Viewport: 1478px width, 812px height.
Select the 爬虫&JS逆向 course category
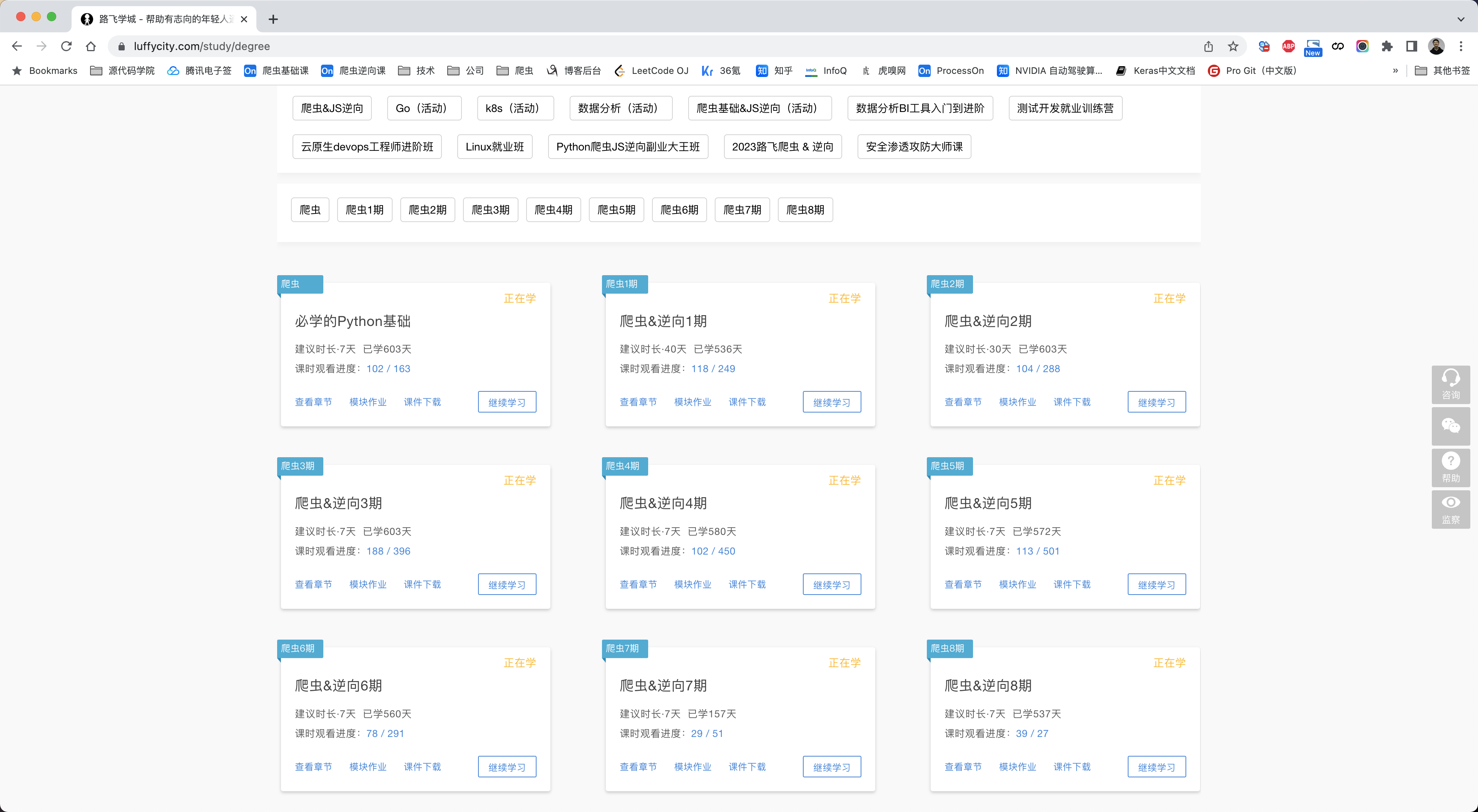pyautogui.click(x=332, y=108)
